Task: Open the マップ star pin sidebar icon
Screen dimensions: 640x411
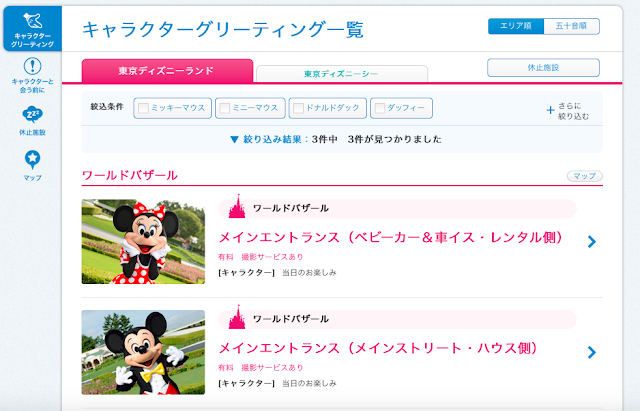Action: coord(32,160)
